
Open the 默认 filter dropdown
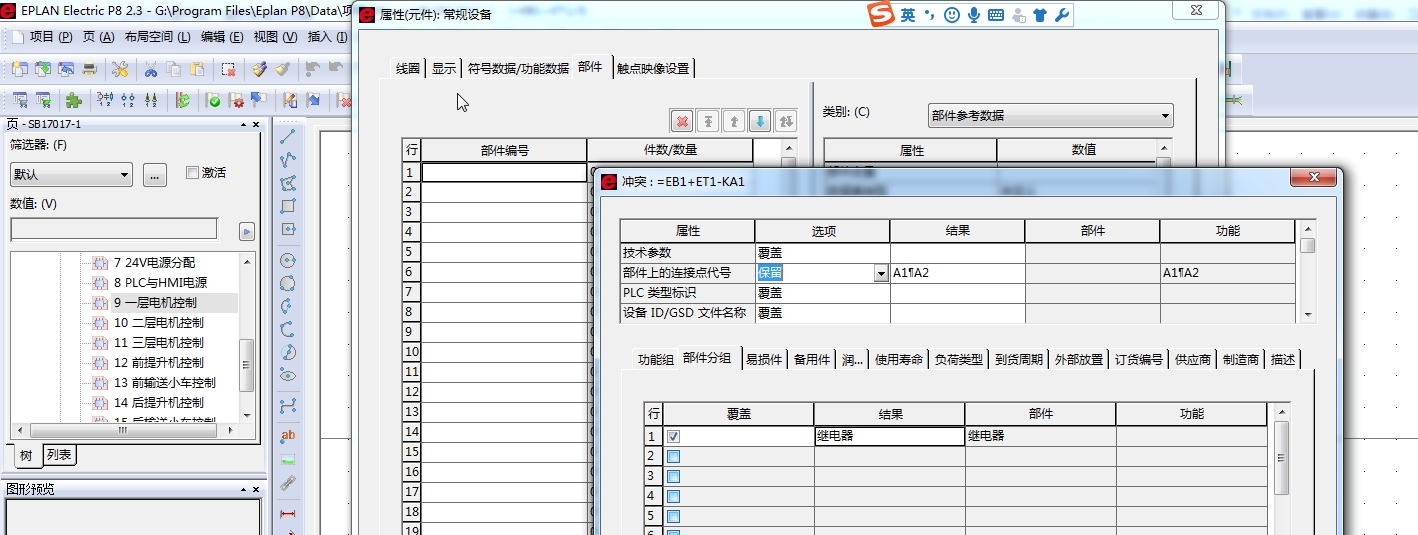point(71,175)
